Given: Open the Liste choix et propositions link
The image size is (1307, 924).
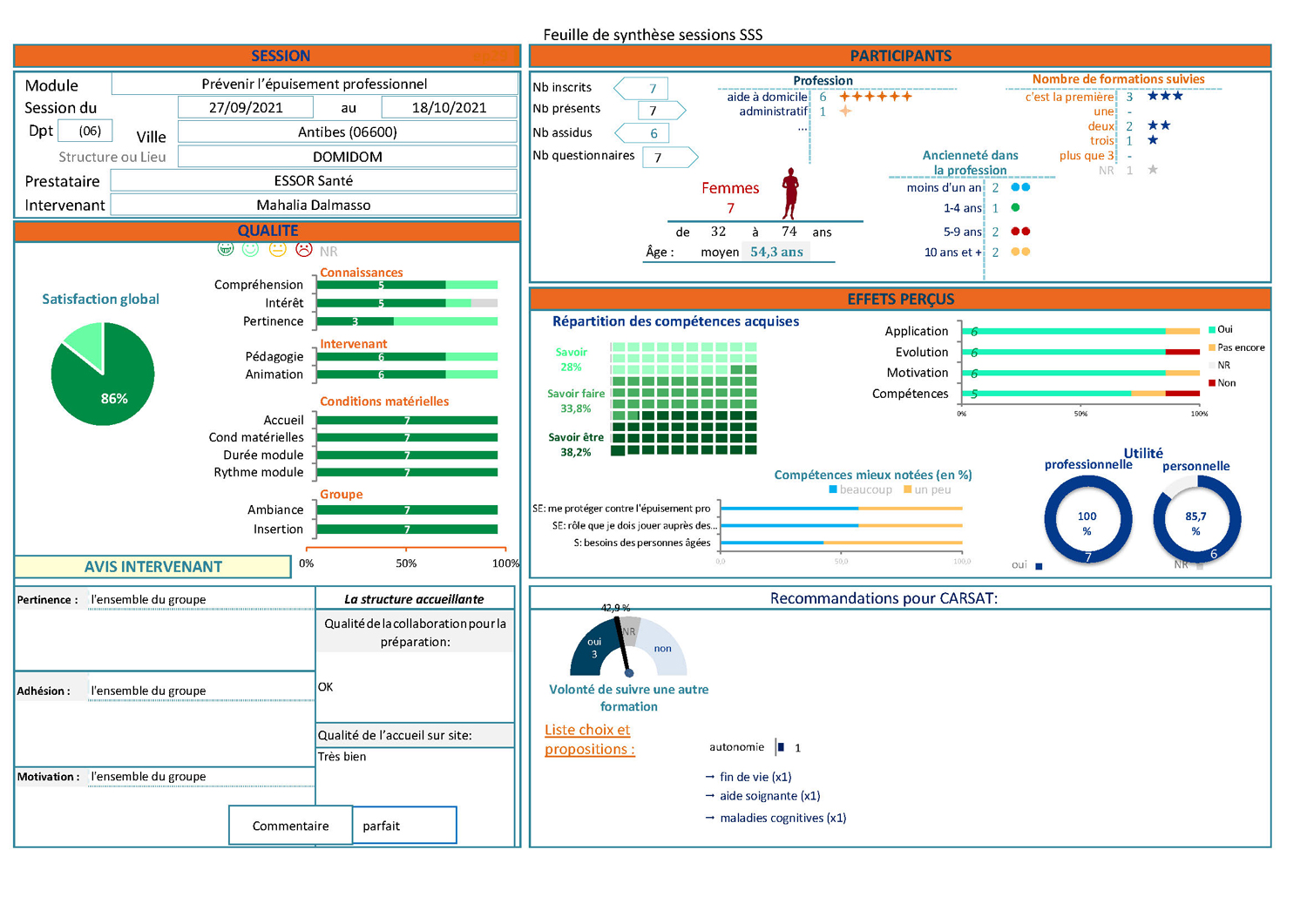Looking at the screenshot, I should point(590,739).
